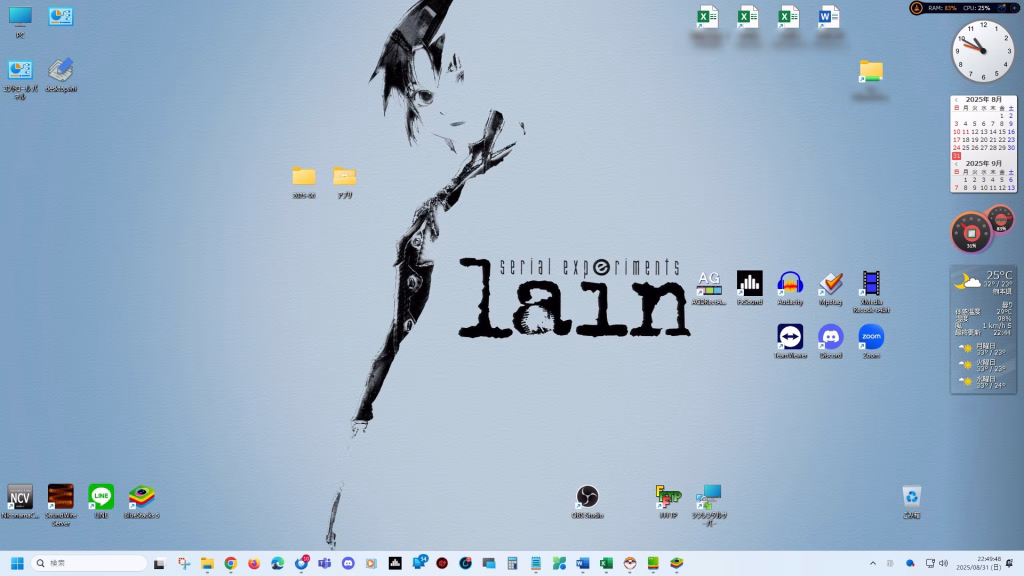This screenshot has width=1024, height=576.
Task: Go to previous month in 2025年 8月 calendar
Action: [956, 100]
